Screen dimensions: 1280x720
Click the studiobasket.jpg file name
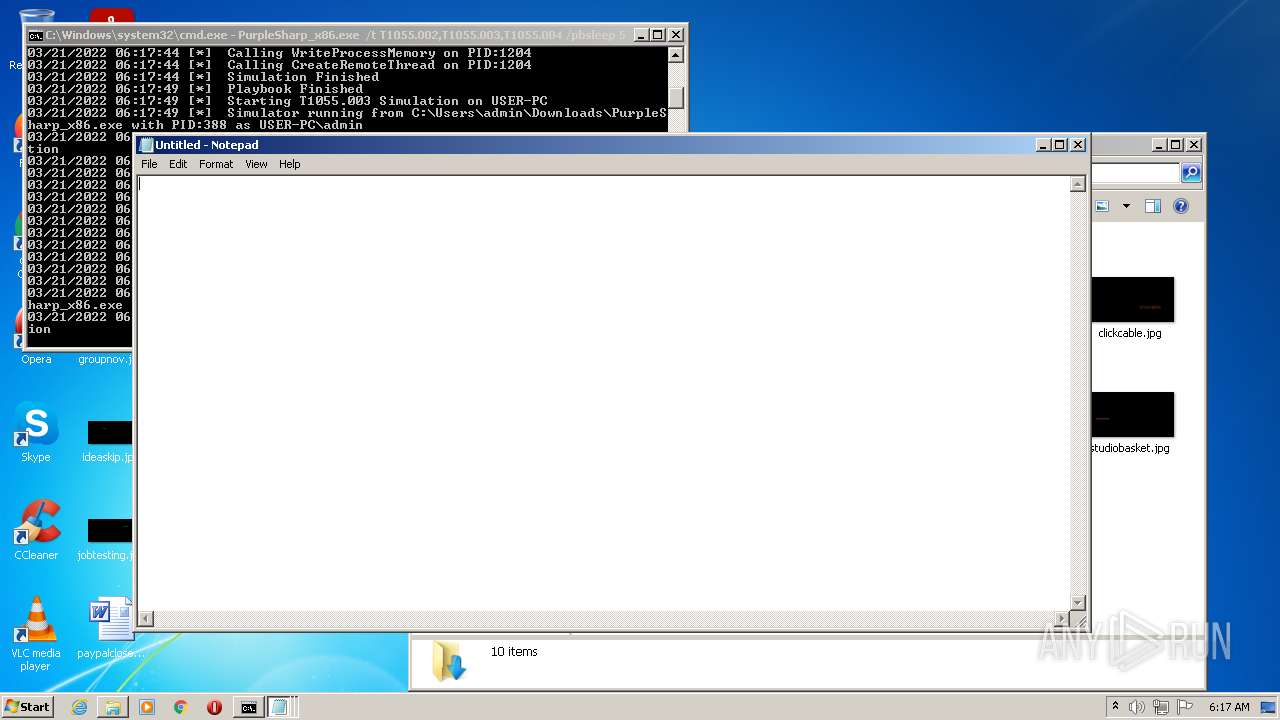tap(1130, 448)
